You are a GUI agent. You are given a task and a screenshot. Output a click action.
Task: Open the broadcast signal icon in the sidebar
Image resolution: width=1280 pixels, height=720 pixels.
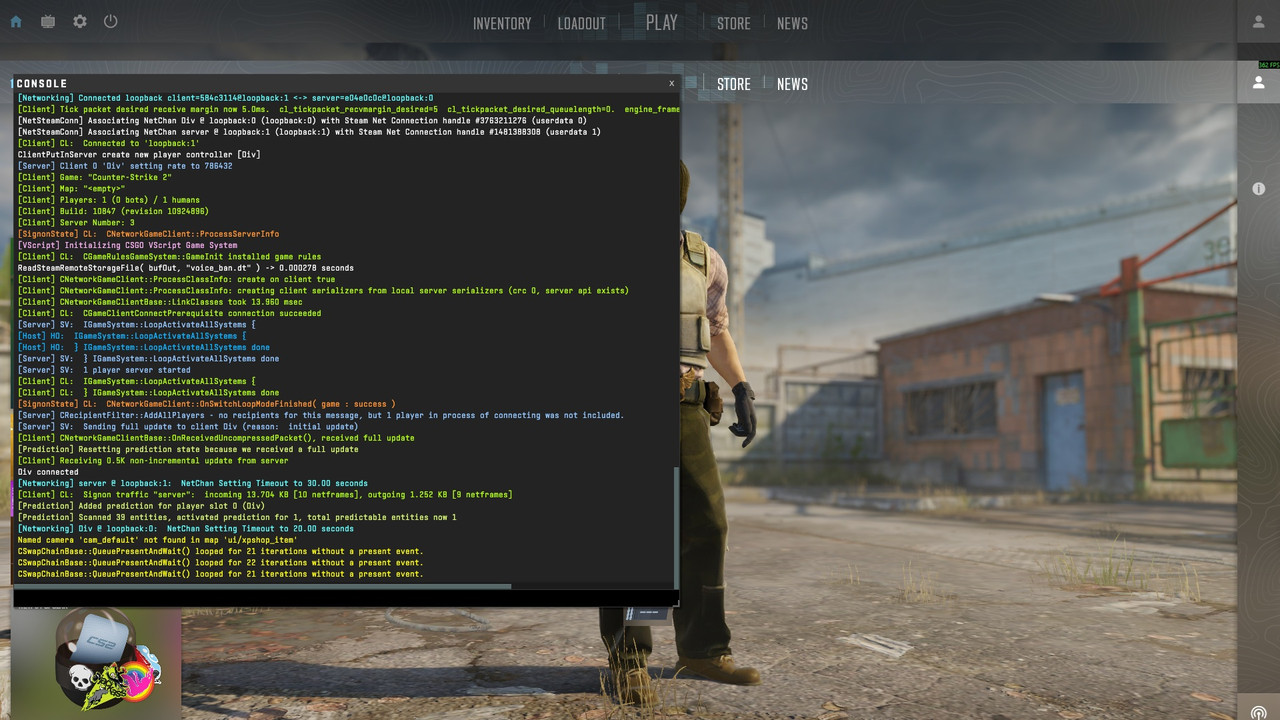[1259, 712]
